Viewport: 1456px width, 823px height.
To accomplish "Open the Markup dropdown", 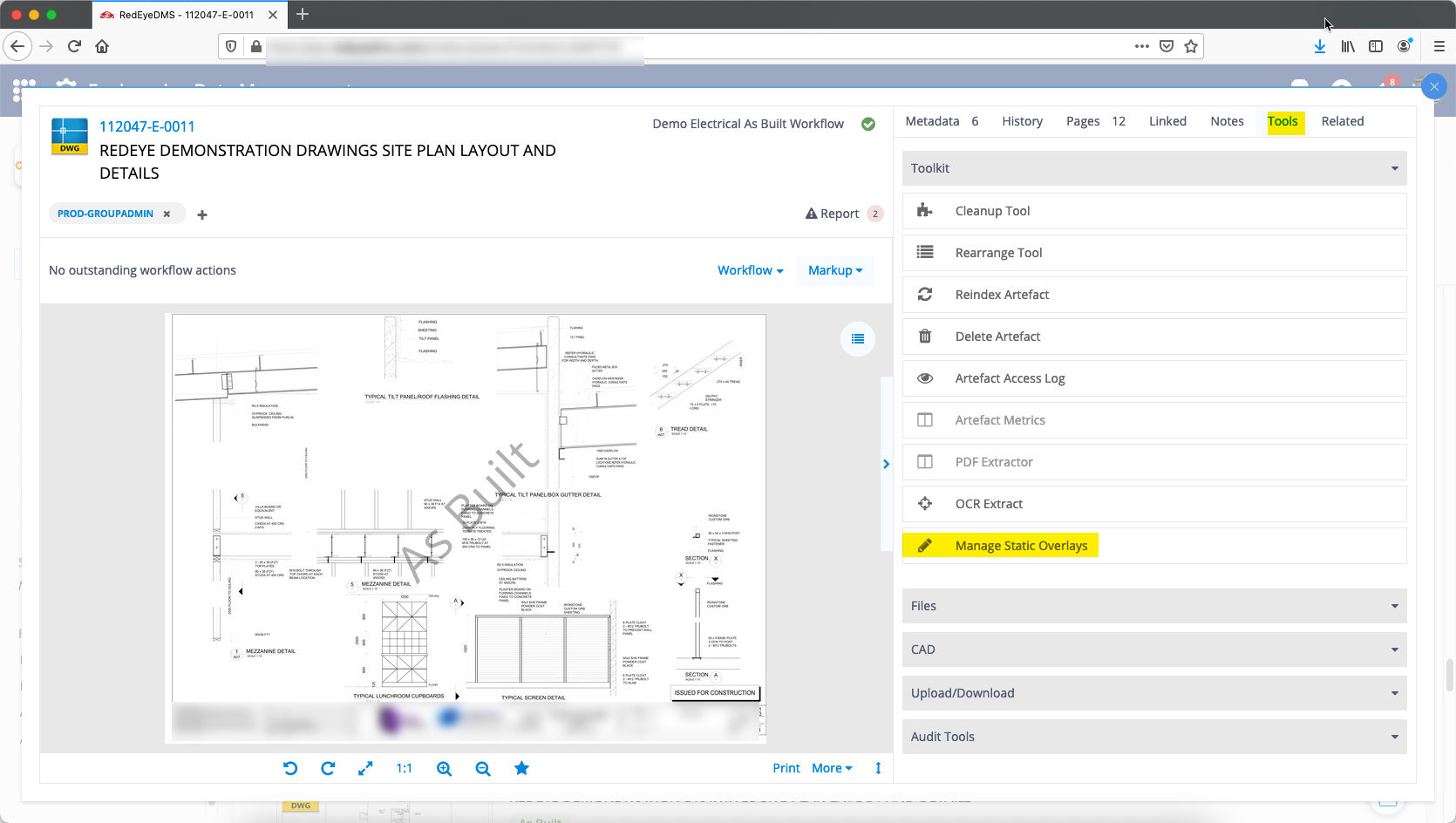I will [835, 270].
